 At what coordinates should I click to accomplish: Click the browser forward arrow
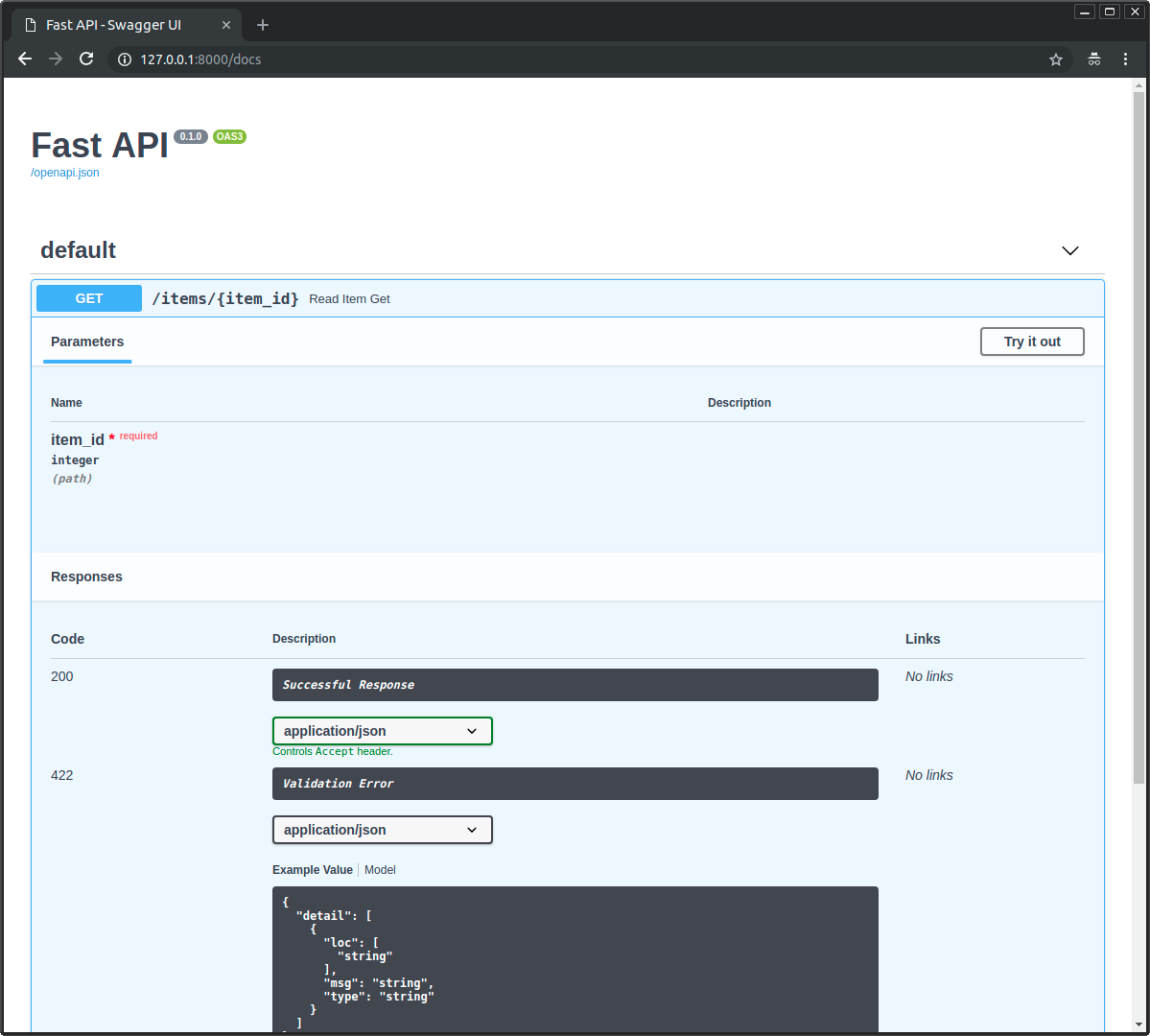[56, 59]
